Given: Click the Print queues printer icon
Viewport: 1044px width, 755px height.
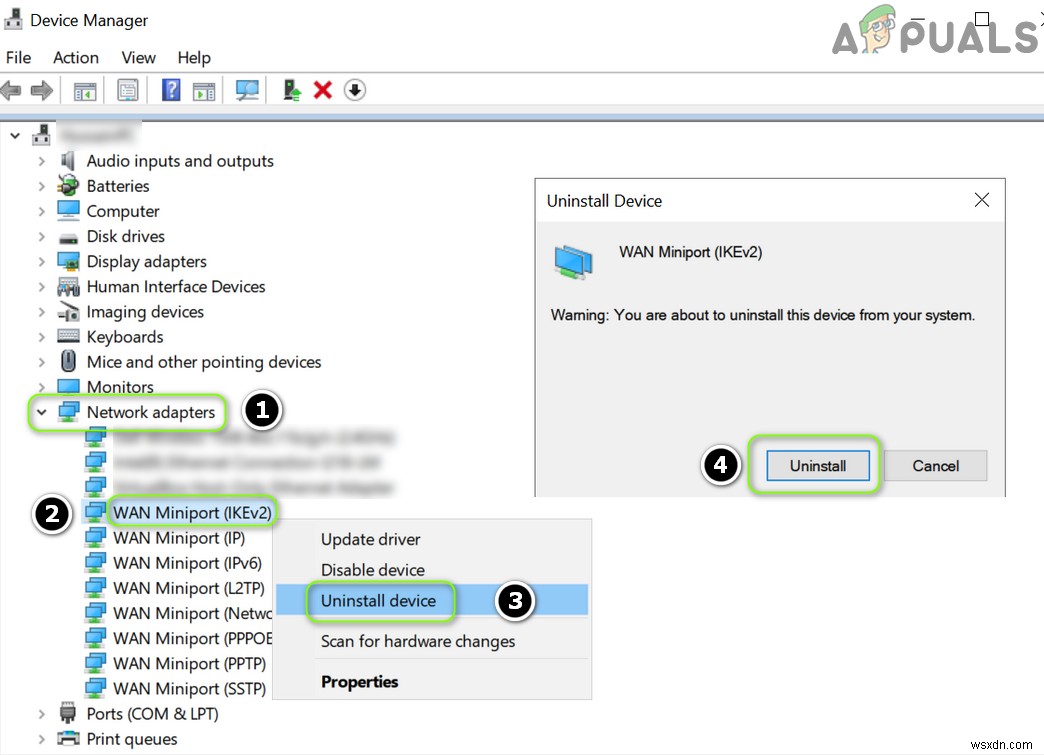Looking at the screenshot, I should pos(68,738).
